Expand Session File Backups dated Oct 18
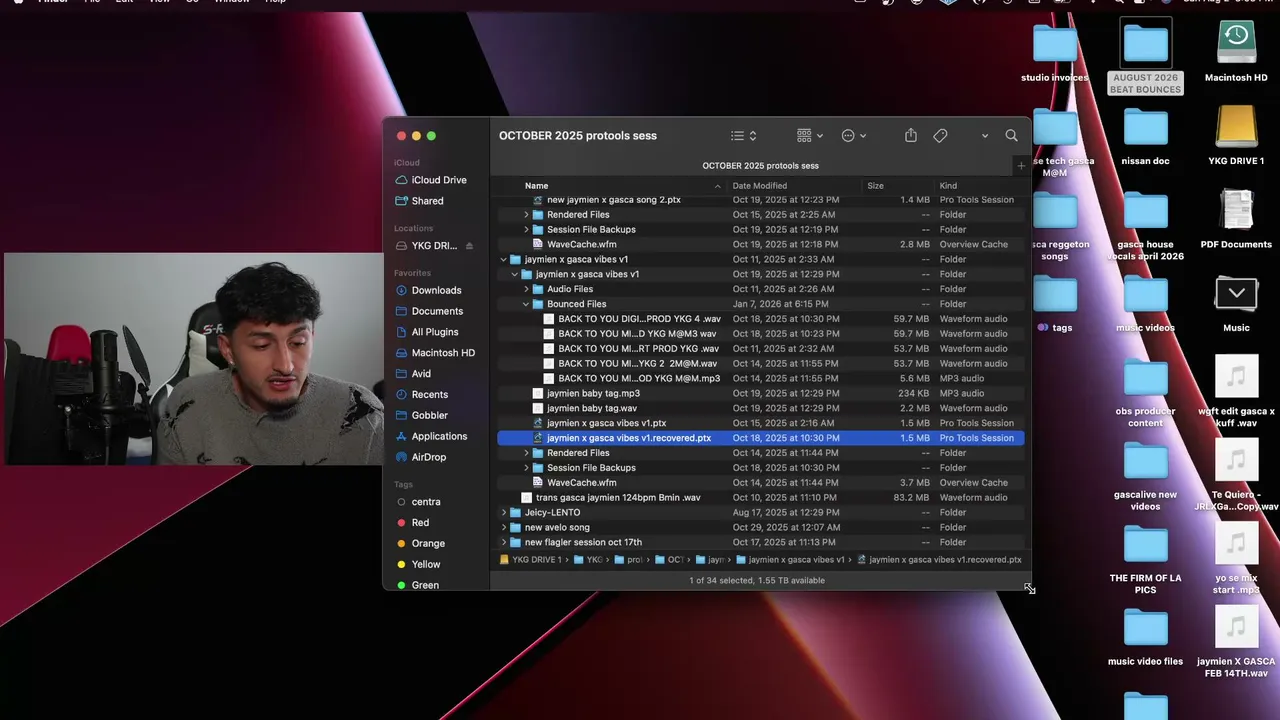The height and width of the screenshot is (720, 1280). 526,468
